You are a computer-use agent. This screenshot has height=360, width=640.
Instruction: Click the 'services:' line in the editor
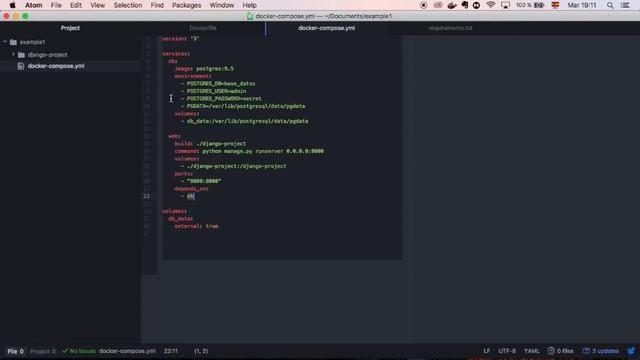click(x=176, y=53)
